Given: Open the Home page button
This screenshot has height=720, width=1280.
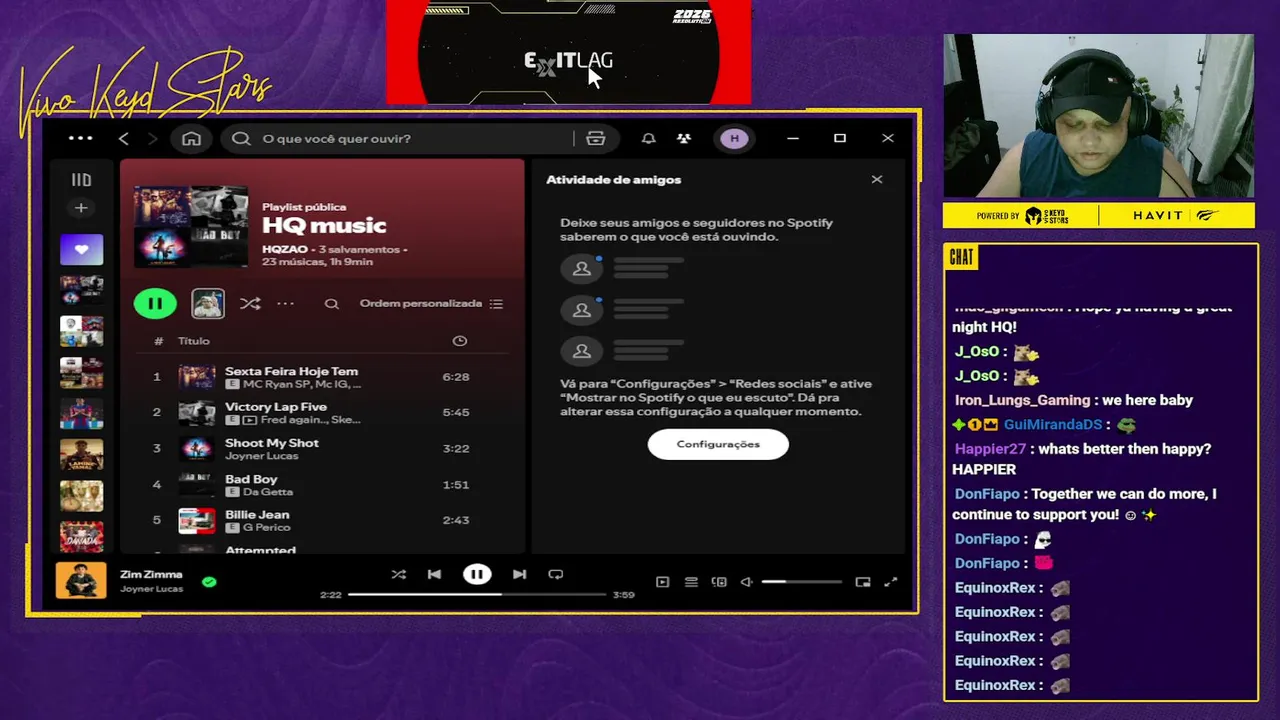Looking at the screenshot, I should point(191,138).
